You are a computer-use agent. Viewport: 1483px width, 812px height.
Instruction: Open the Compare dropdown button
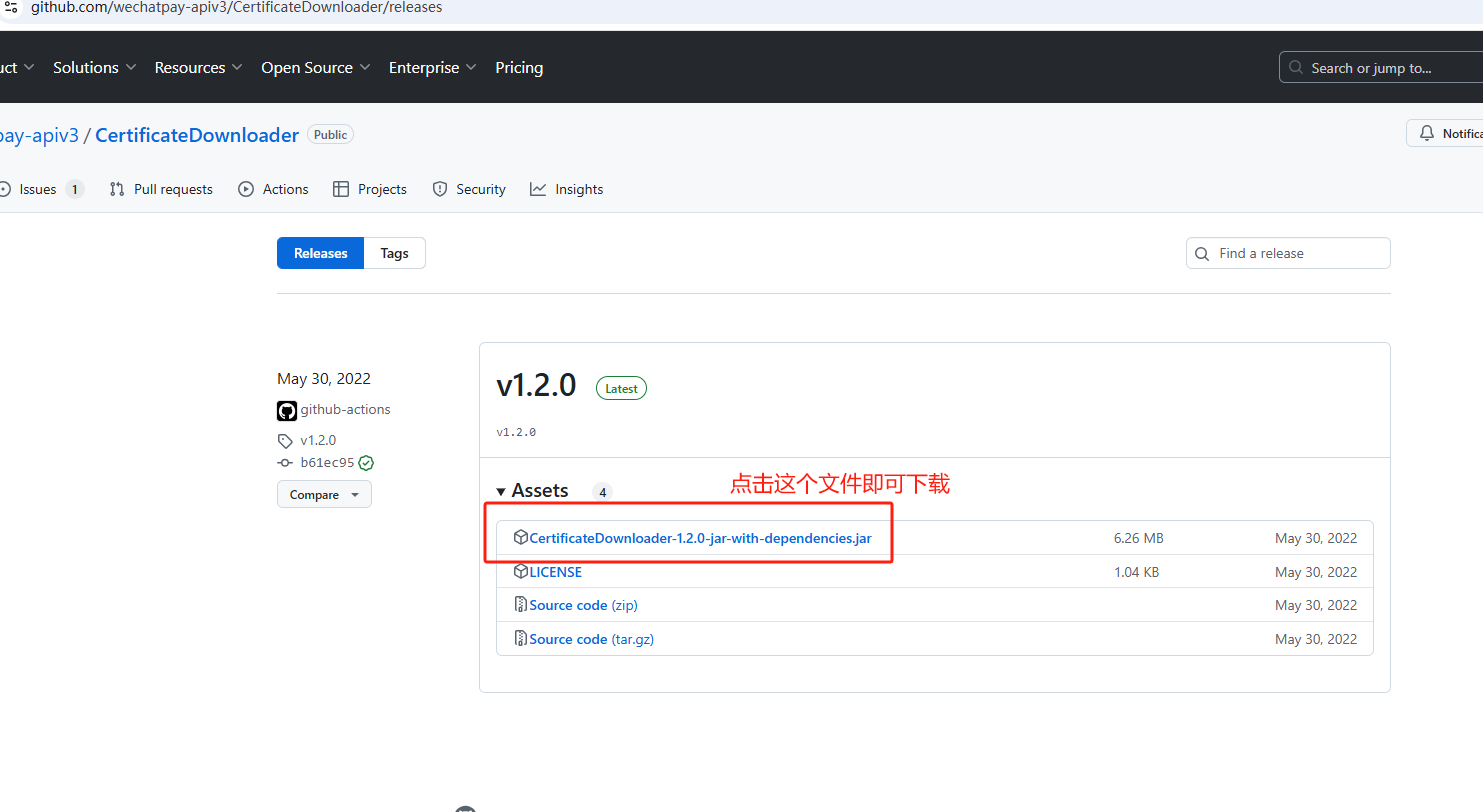click(x=324, y=495)
